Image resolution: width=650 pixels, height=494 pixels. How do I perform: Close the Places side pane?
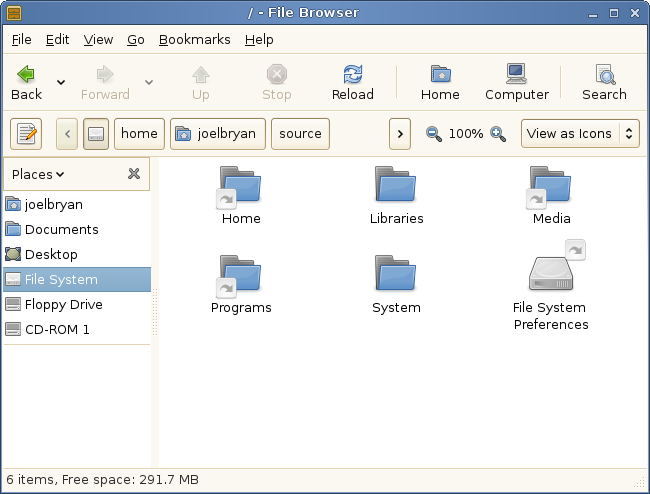click(134, 174)
